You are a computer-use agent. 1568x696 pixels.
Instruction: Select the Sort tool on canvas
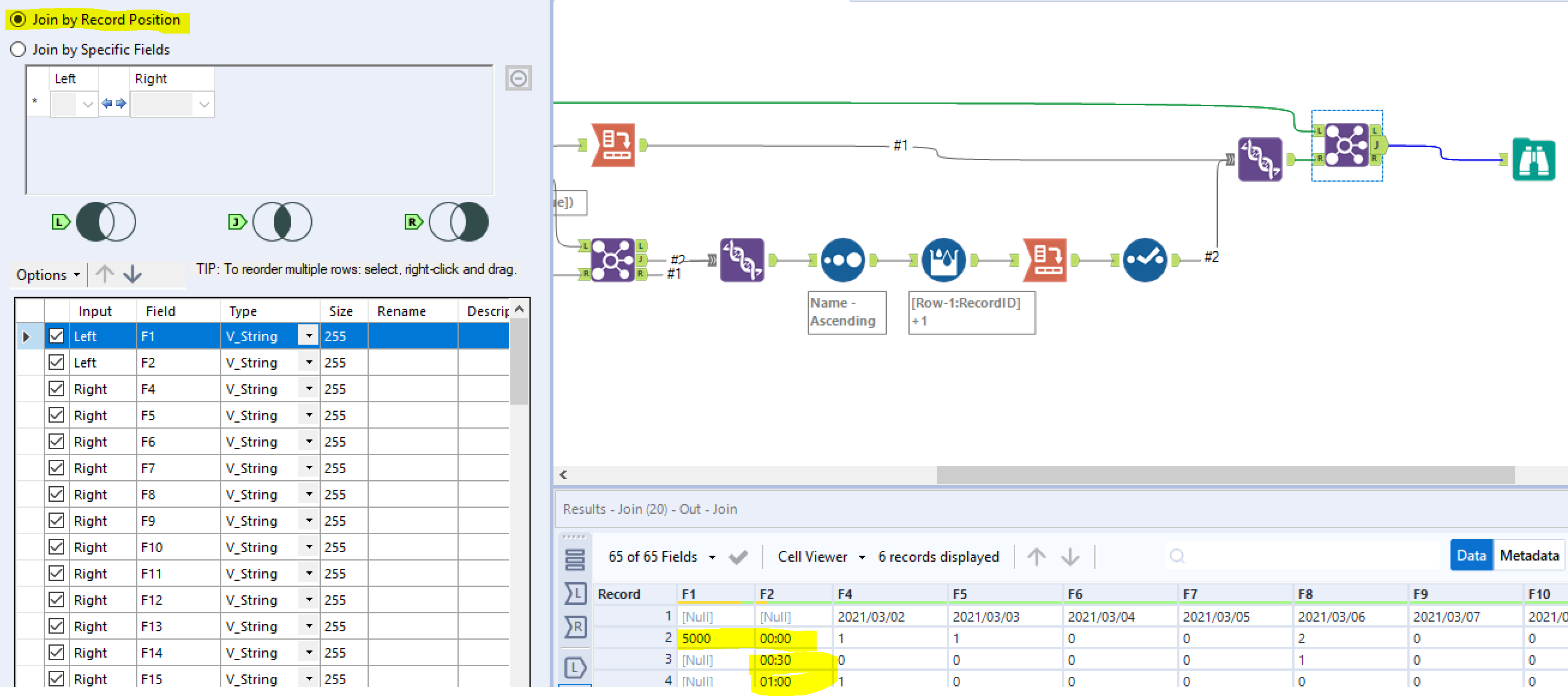(842, 260)
